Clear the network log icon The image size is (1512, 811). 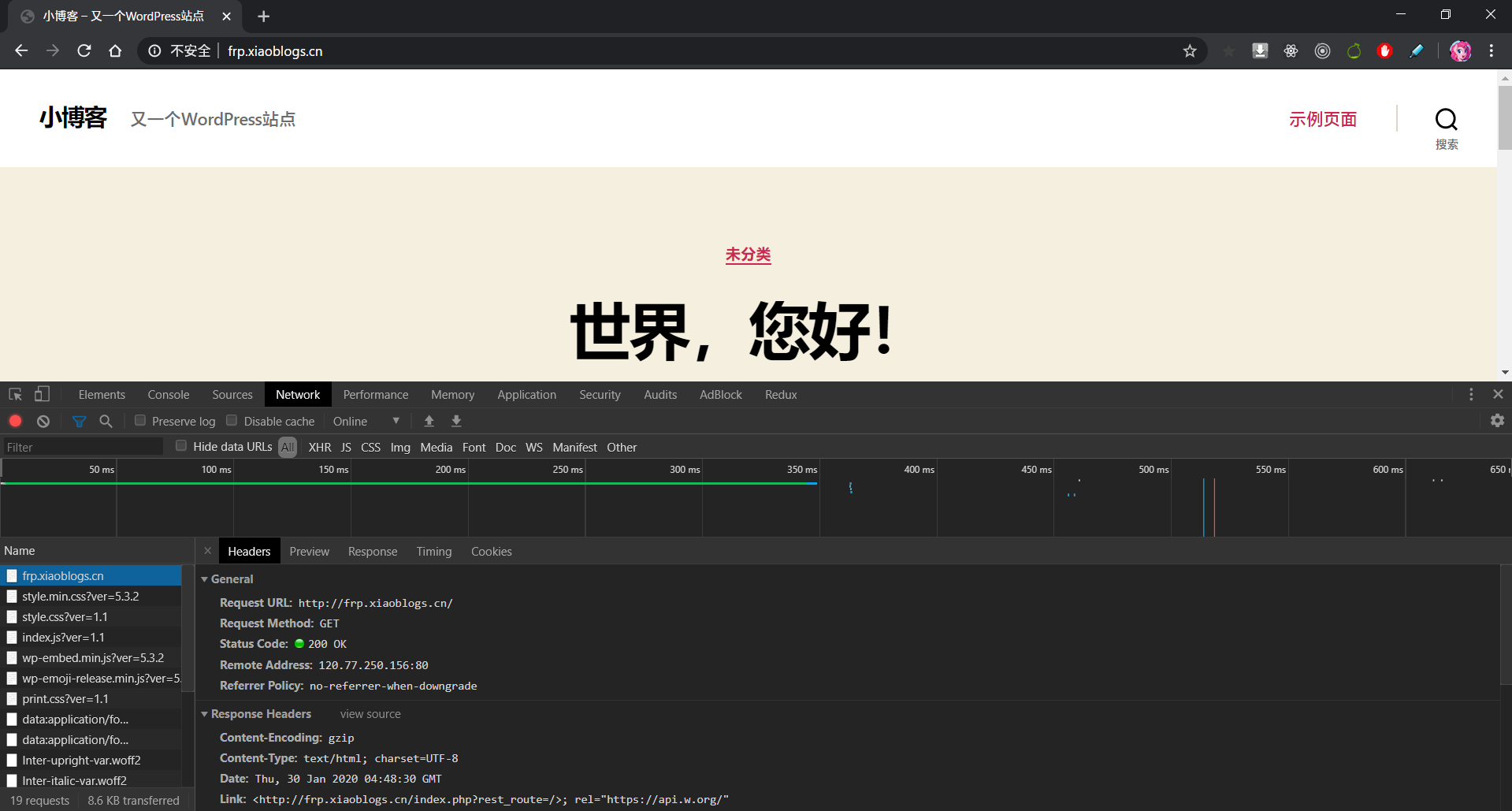(x=43, y=421)
